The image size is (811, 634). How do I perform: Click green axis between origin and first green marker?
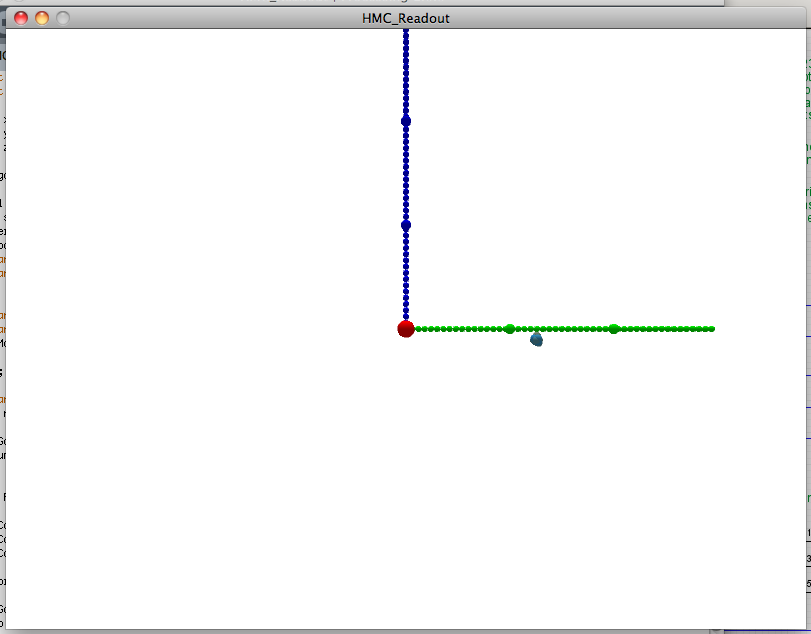click(x=458, y=329)
